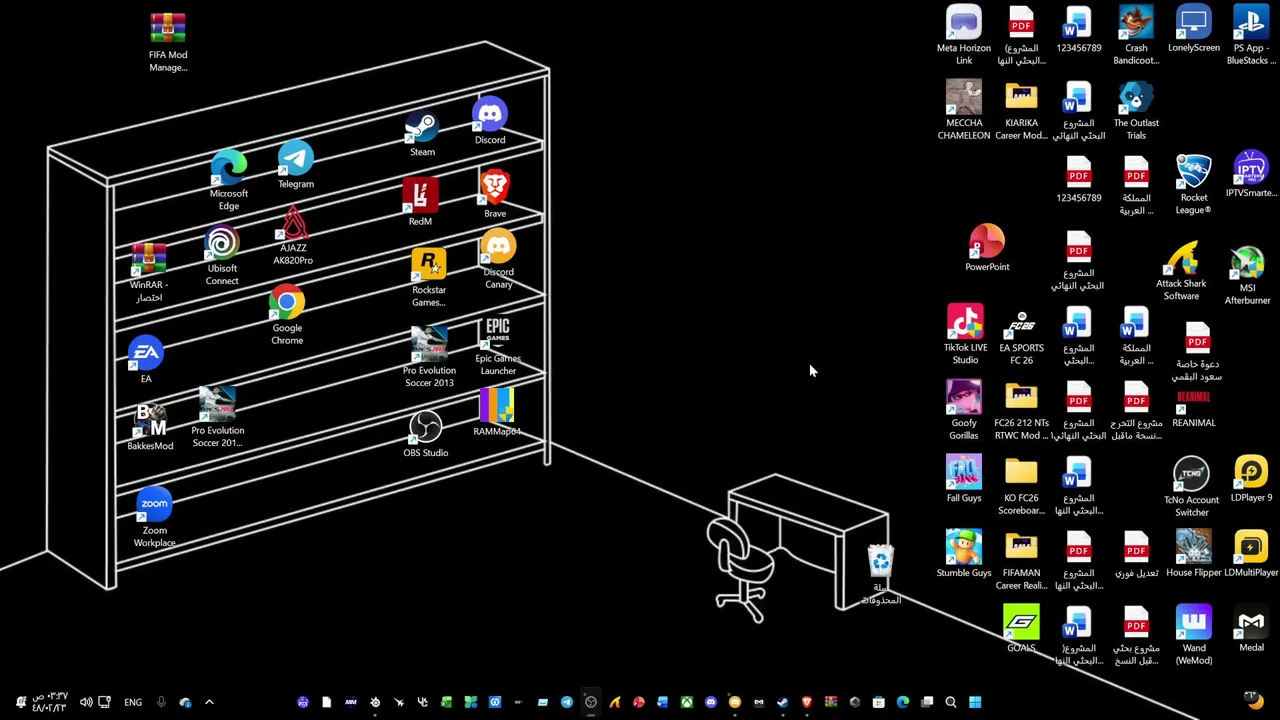Show hidden tray icons with the chevron
1280x720 pixels.
(209, 702)
